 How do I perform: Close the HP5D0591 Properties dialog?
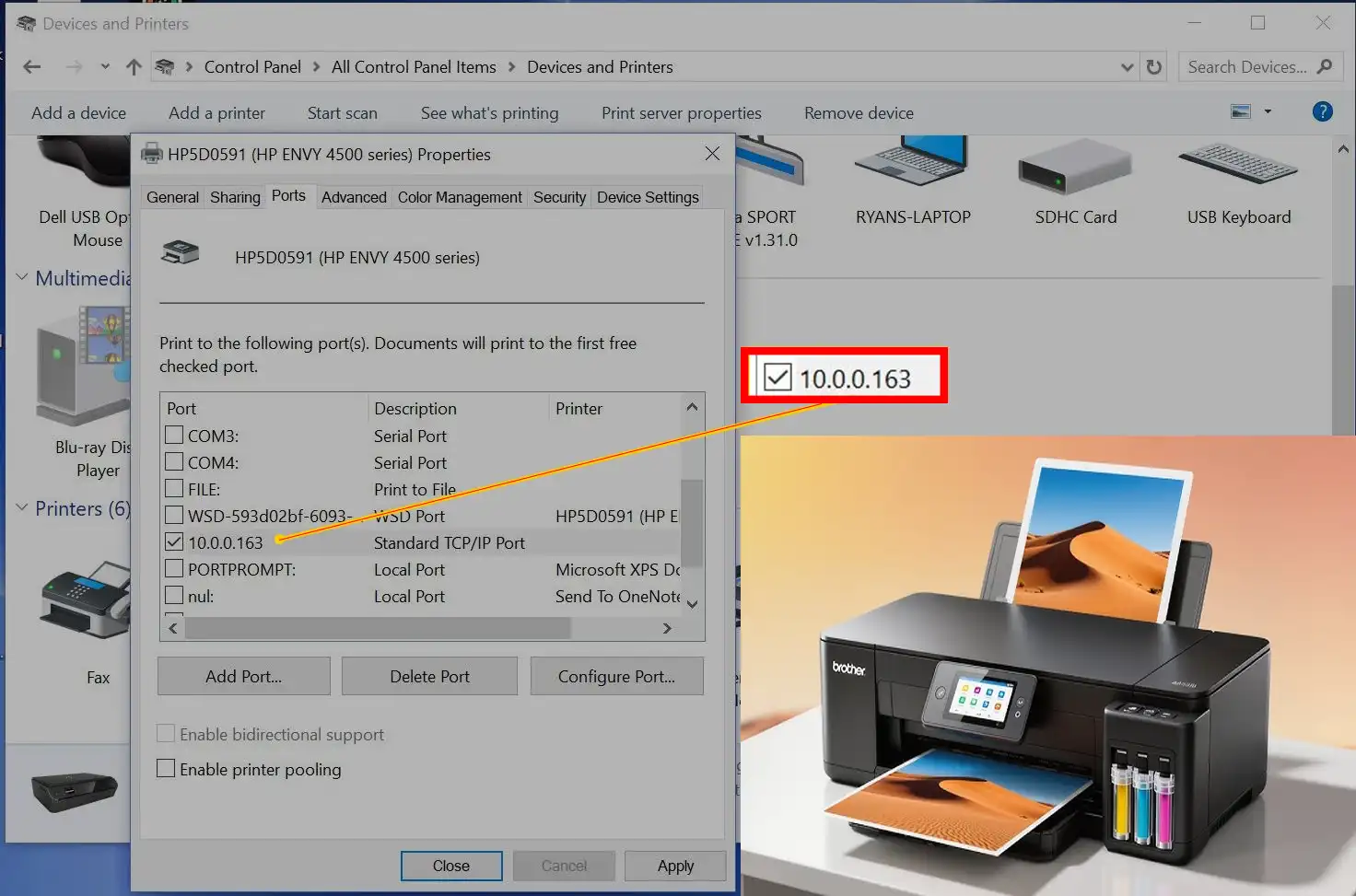point(712,154)
